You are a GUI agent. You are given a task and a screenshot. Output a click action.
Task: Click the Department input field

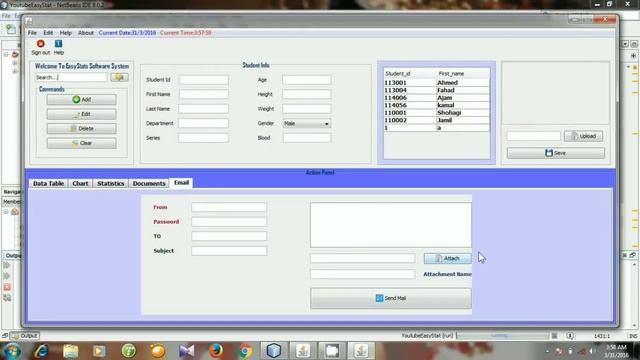point(203,123)
